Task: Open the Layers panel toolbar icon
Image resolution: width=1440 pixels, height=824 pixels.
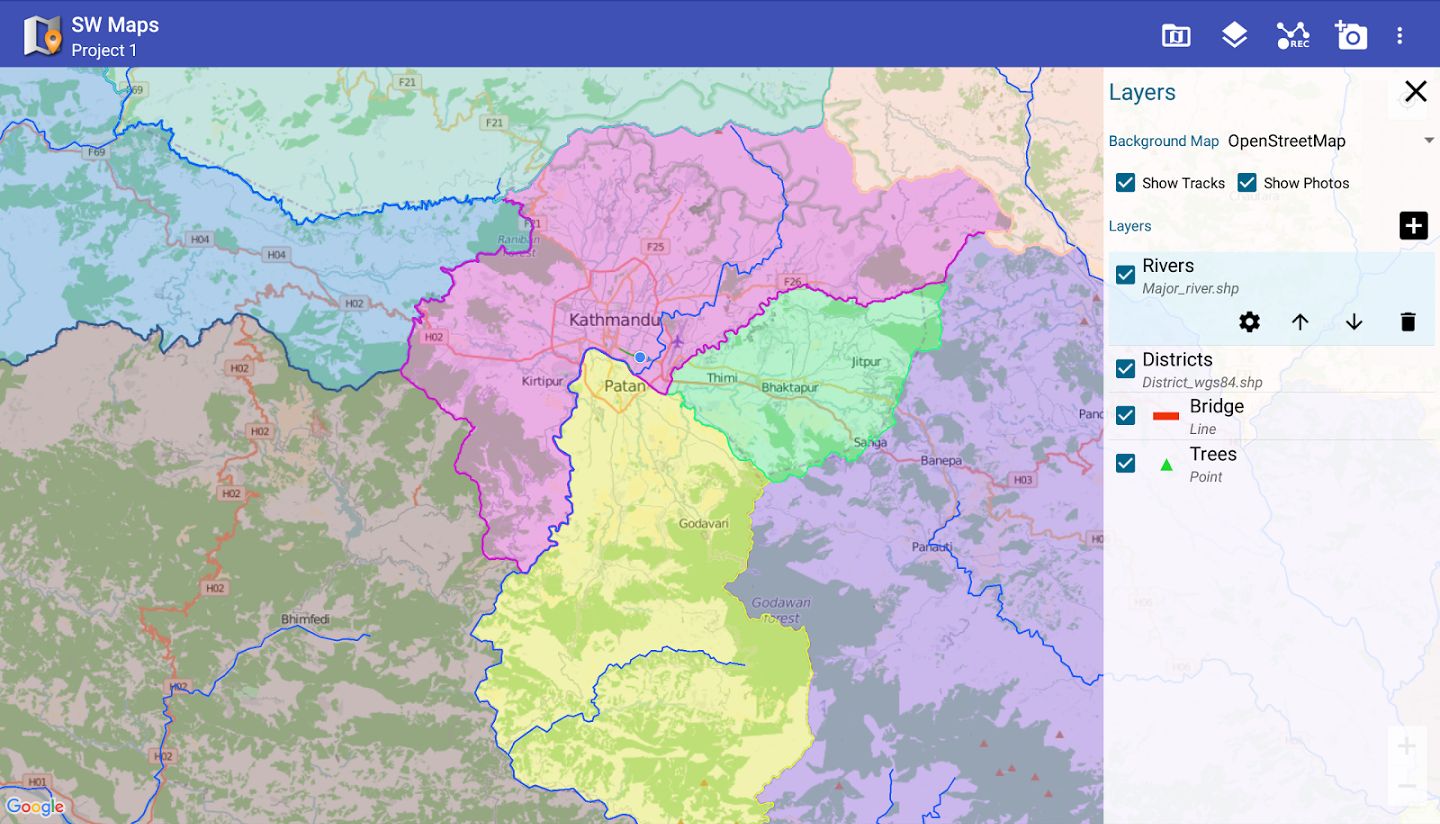Action: (1233, 34)
